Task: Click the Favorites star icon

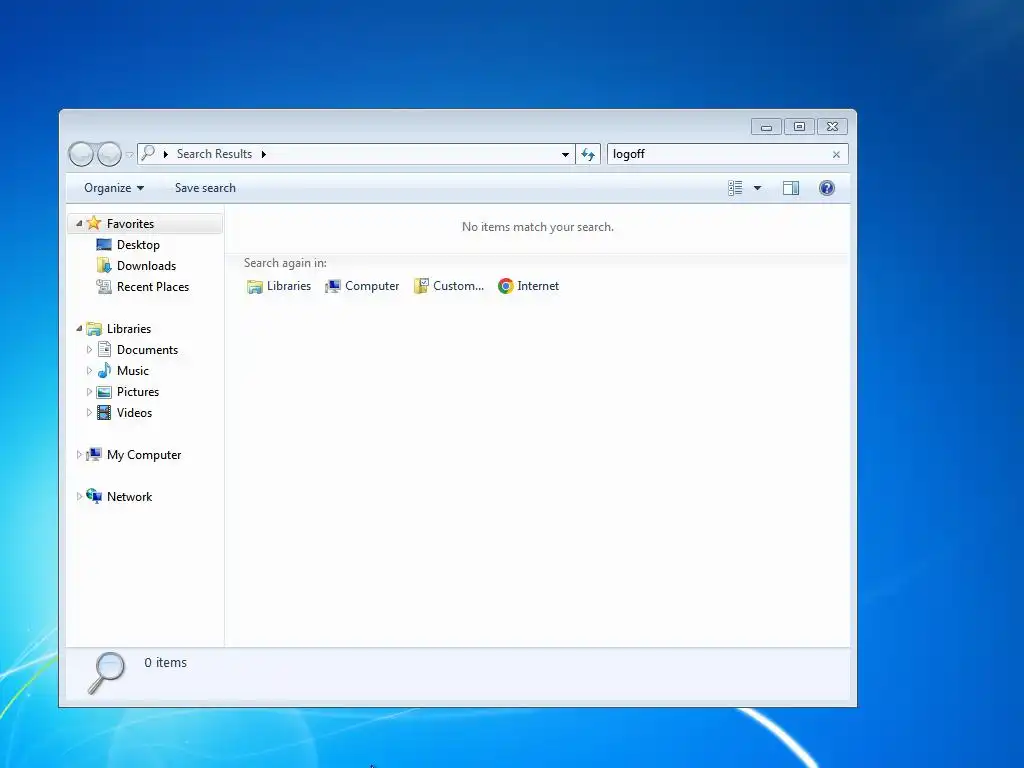Action: tap(94, 223)
